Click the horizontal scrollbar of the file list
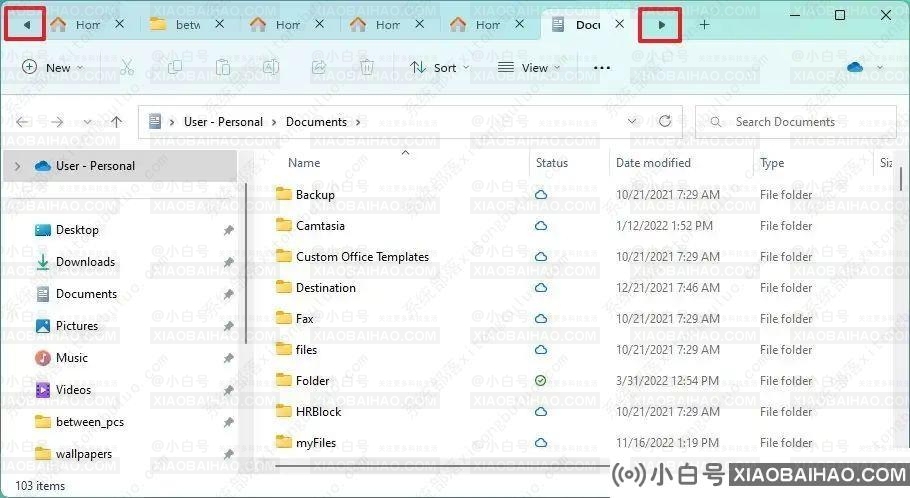This screenshot has height=498, width=910. pos(442,465)
